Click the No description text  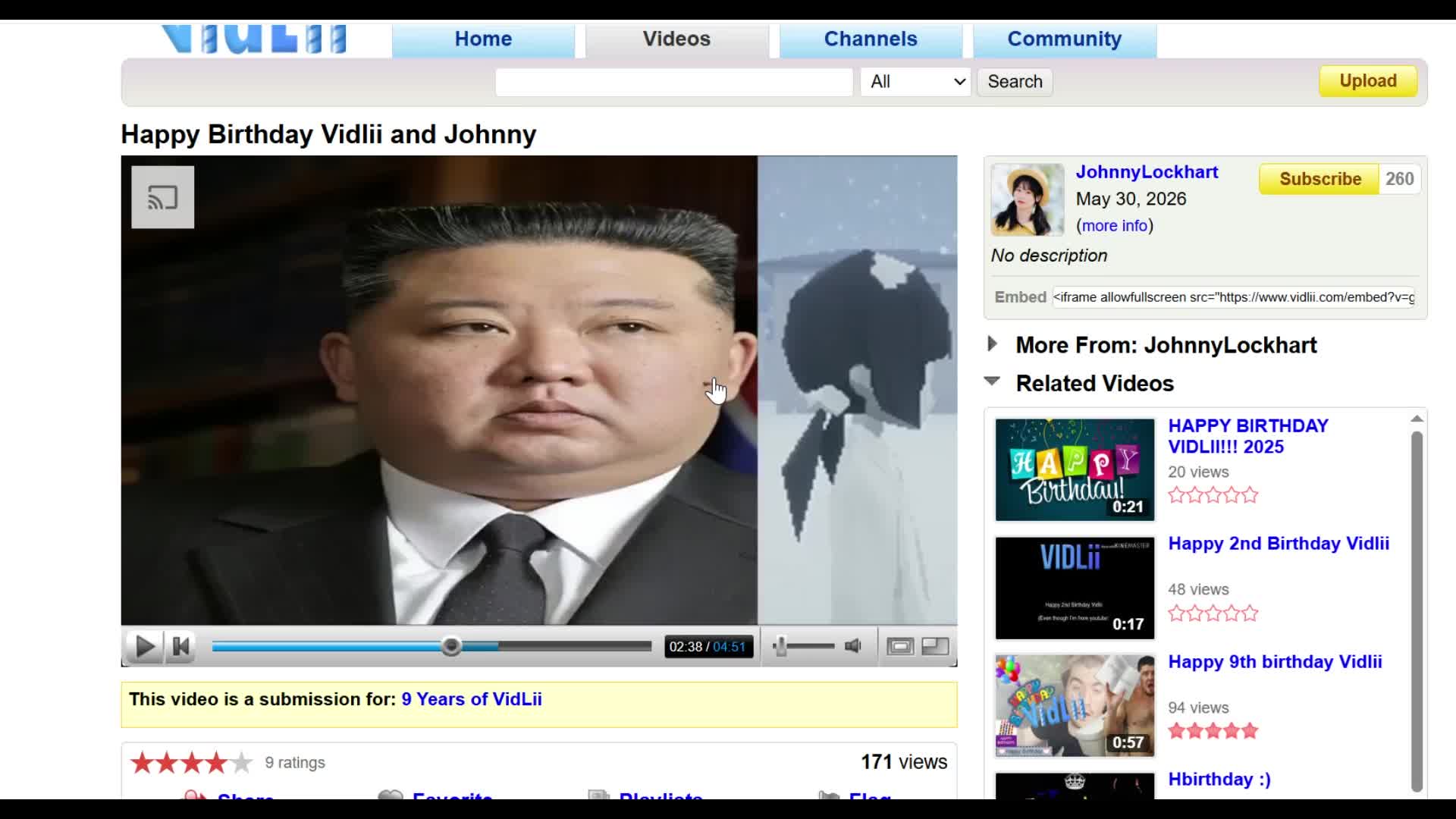click(1049, 256)
